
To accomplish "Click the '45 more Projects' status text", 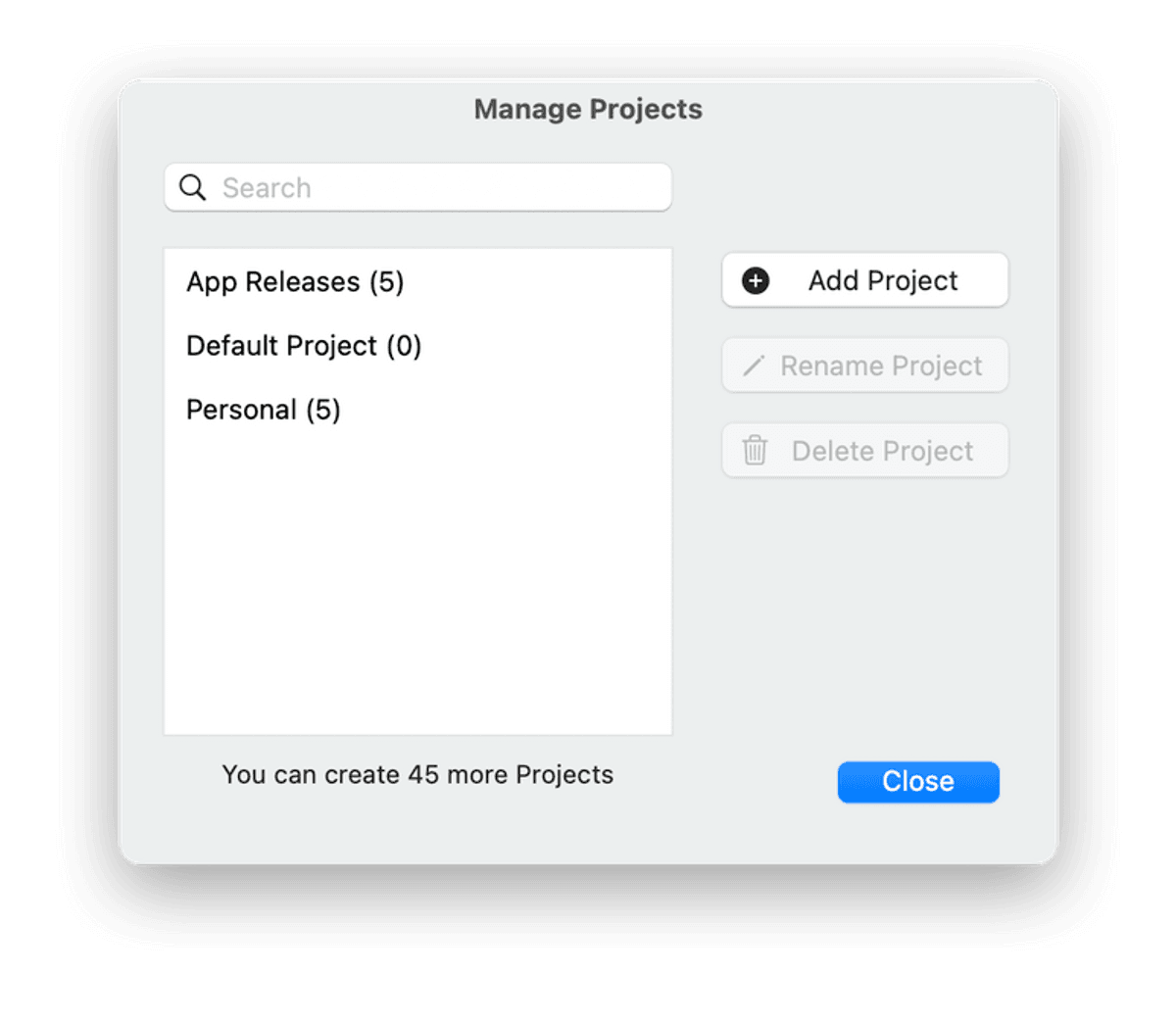I will [x=417, y=775].
